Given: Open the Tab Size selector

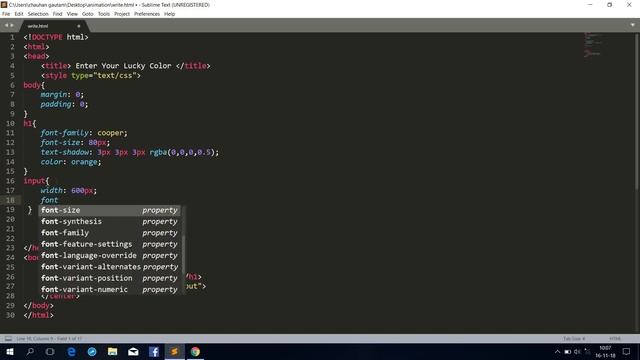Looking at the screenshot, I should (574, 338).
